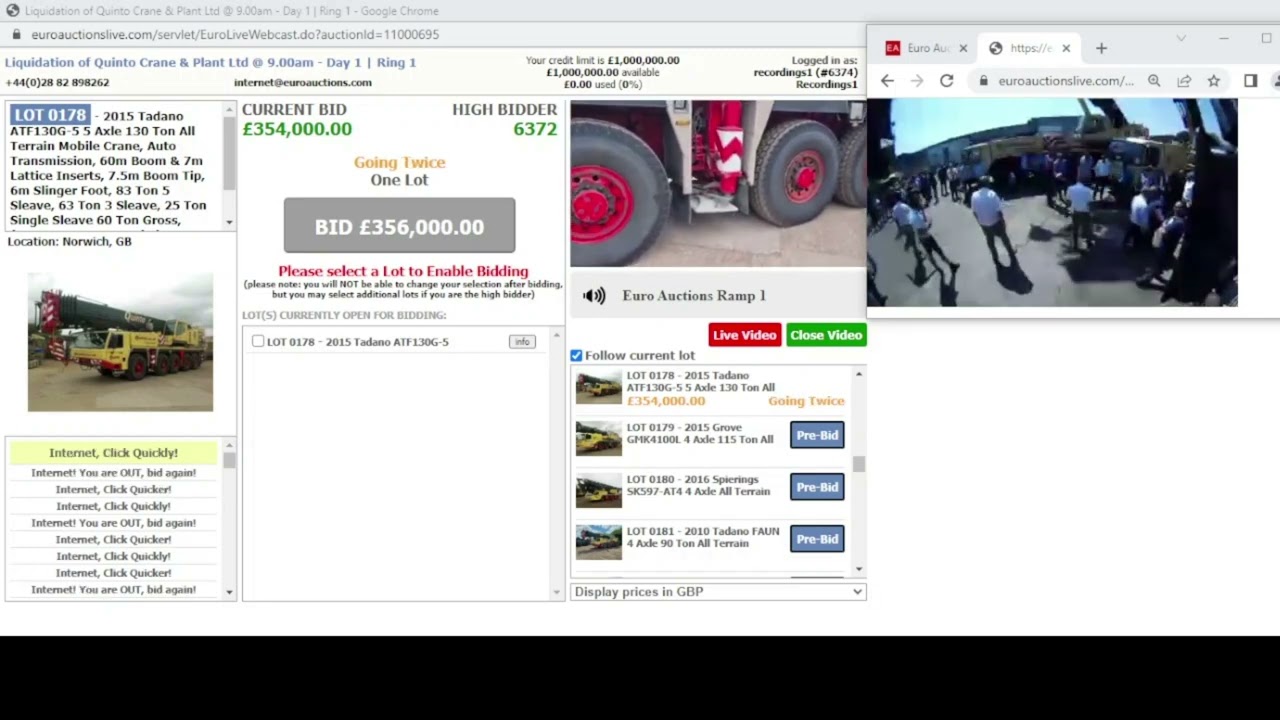Click the credit limit £1,000,000.00 text
The height and width of the screenshot is (720, 1280).
coord(602,60)
